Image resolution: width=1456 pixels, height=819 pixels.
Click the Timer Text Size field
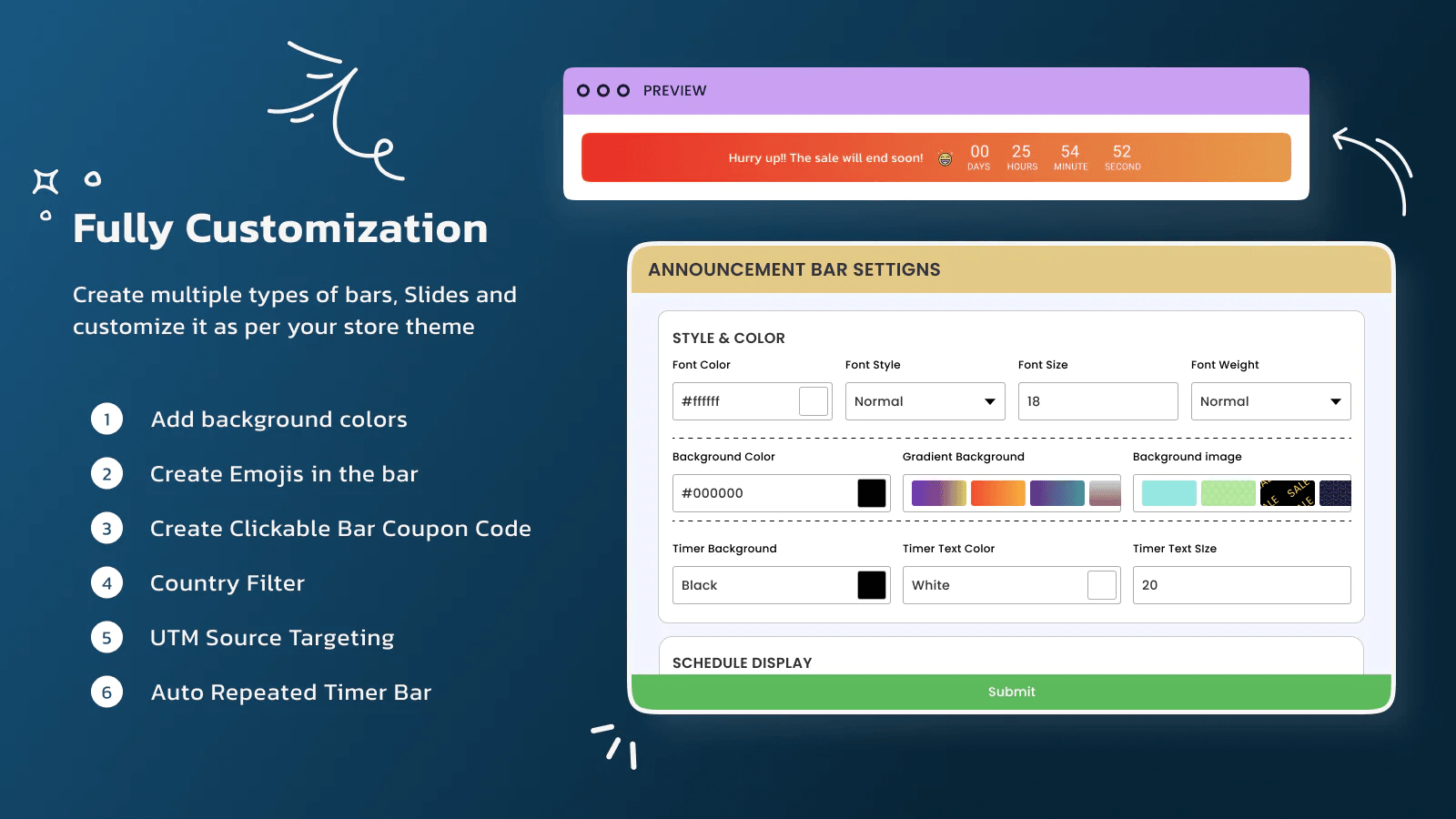[x=1241, y=585]
